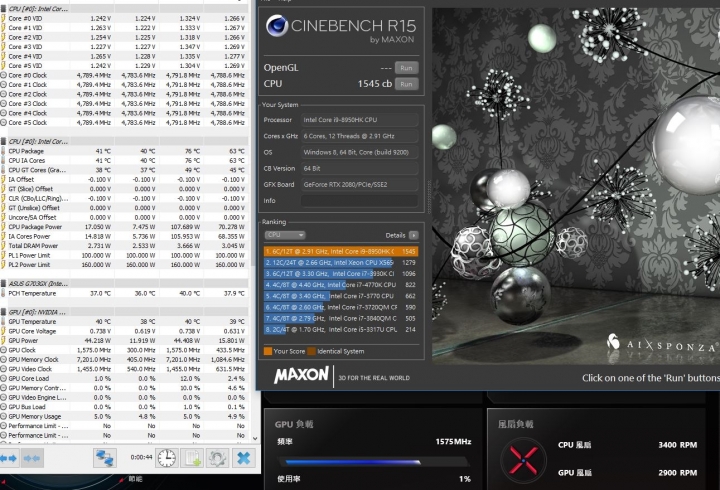The width and height of the screenshot is (720, 490).
Task: Open HWiNFO sensor settings gear icon
Action: tap(217, 458)
